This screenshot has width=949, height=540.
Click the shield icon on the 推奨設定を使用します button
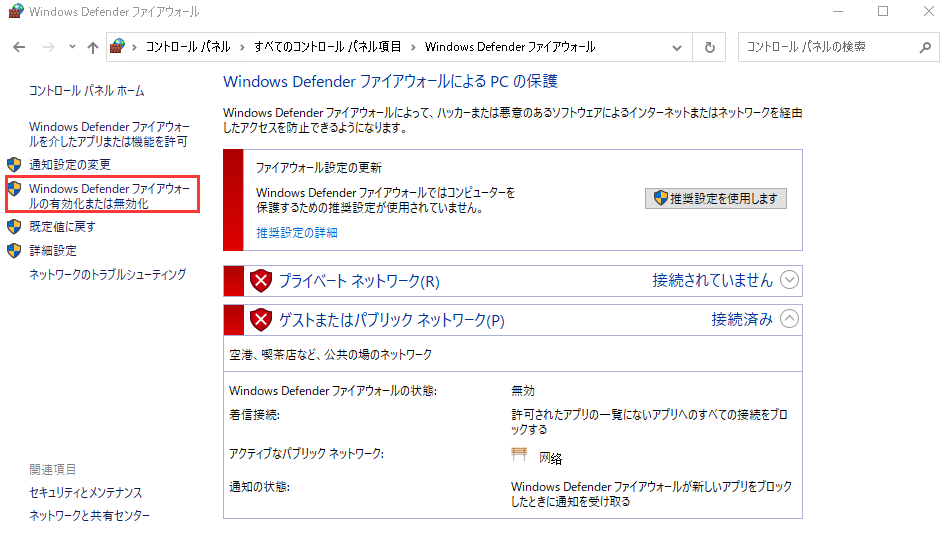pyautogui.click(x=660, y=198)
